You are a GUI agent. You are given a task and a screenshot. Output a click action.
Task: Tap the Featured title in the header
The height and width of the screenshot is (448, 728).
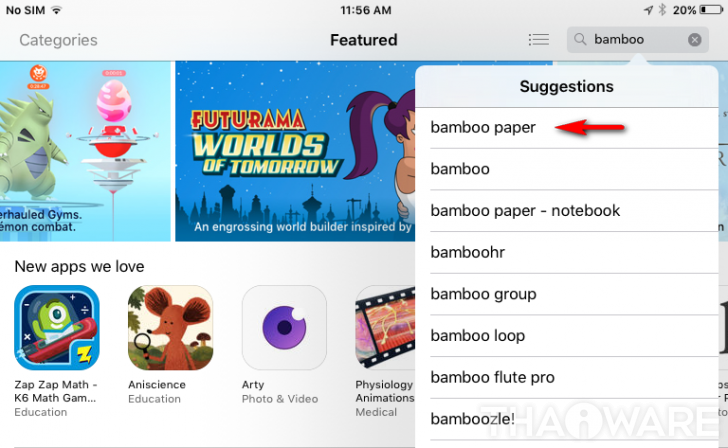pyautogui.click(x=364, y=40)
